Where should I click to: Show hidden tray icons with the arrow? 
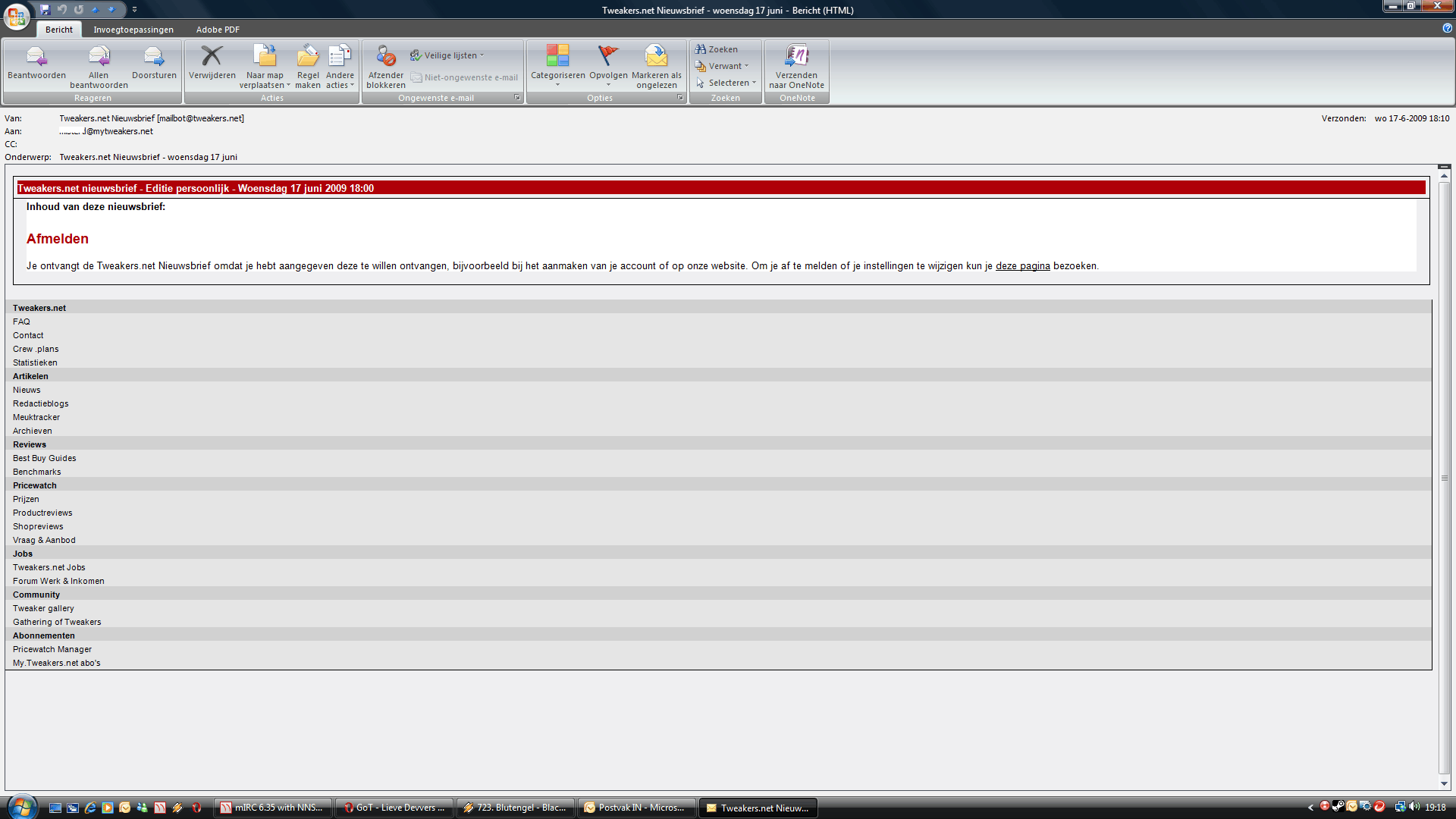tap(1310, 808)
